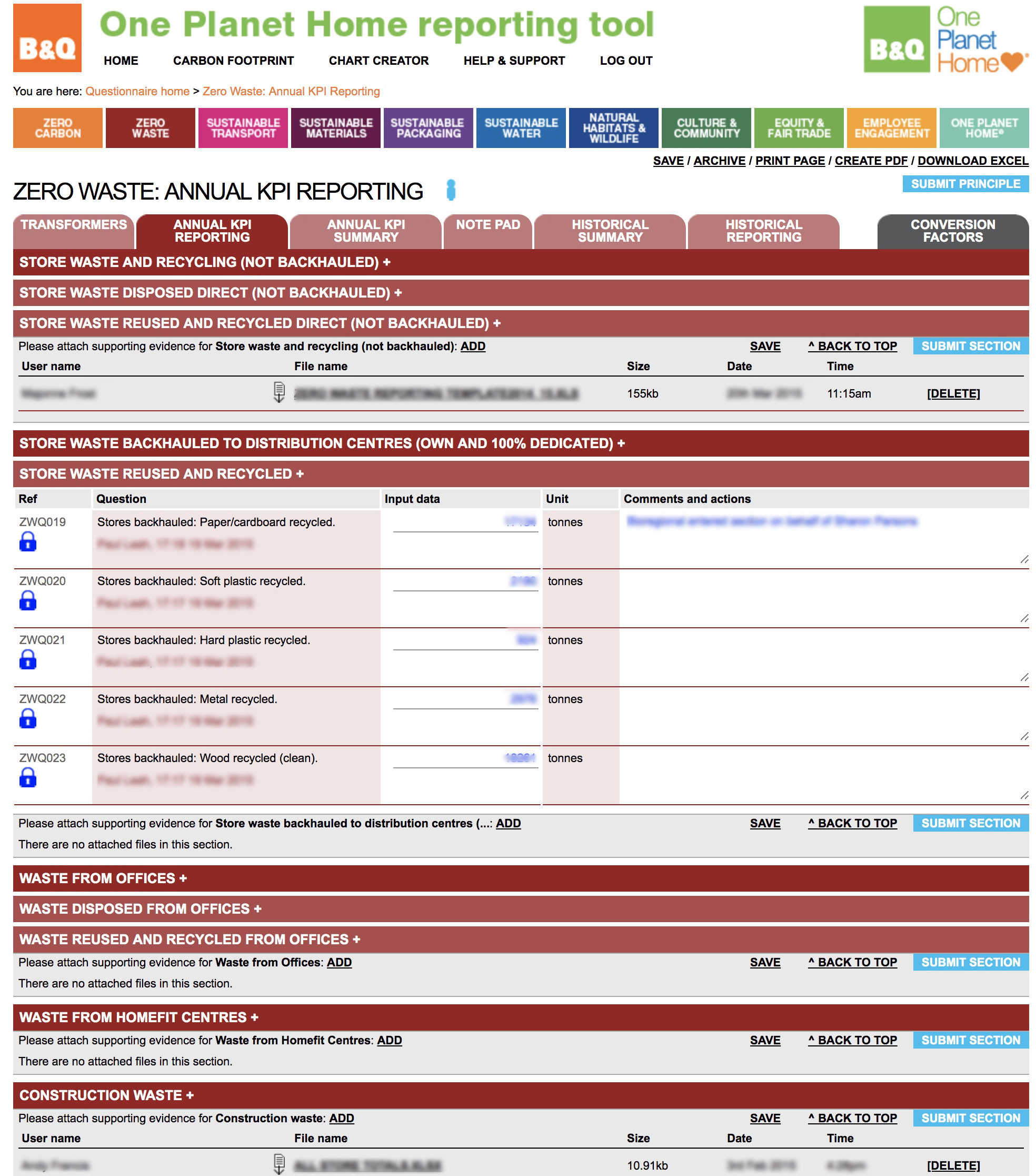1036x1176 pixels.
Task: Click the lock icon for ZWQ020
Action: click(27, 601)
